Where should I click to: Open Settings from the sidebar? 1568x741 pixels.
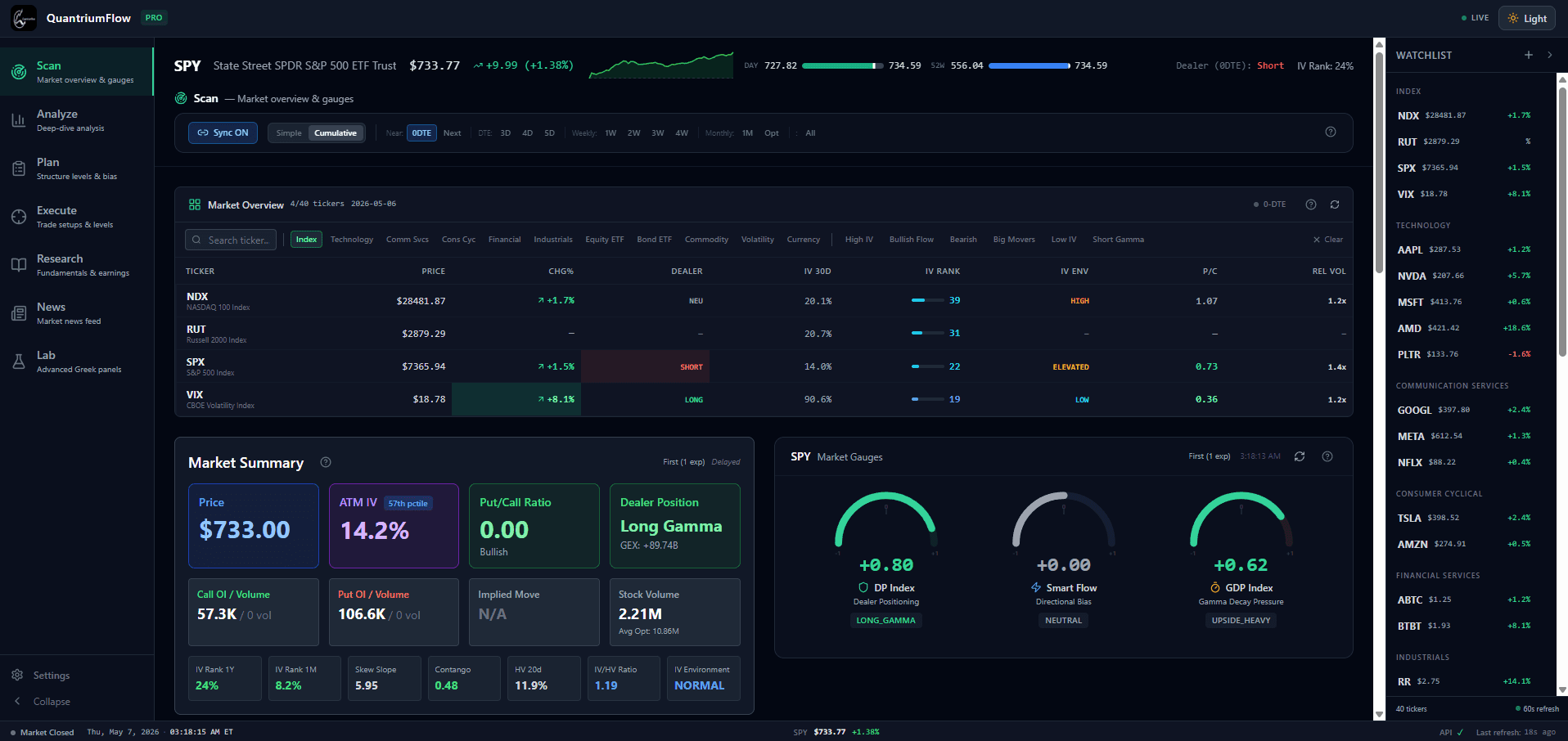click(41, 676)
